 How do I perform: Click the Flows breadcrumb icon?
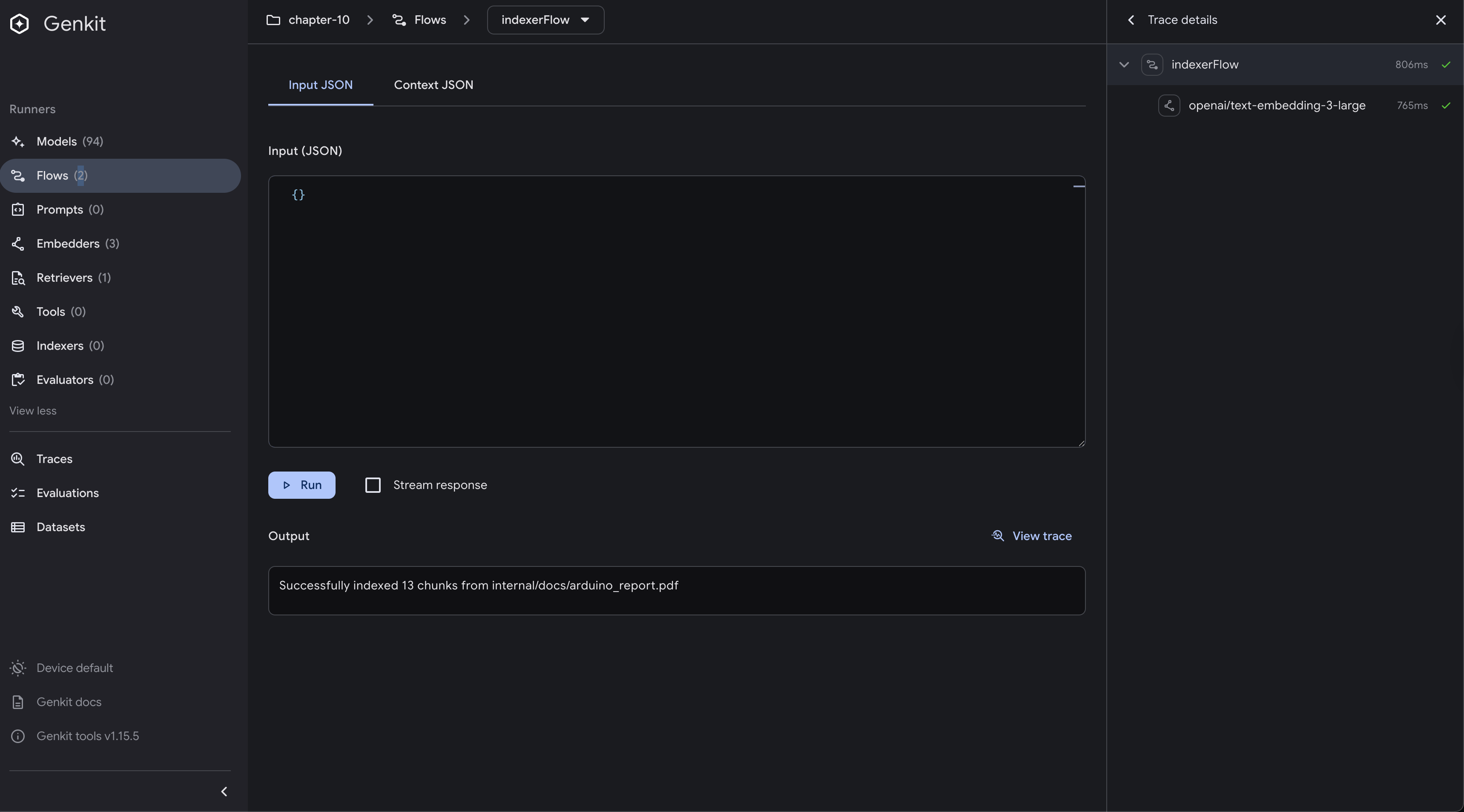pos(399,20)
